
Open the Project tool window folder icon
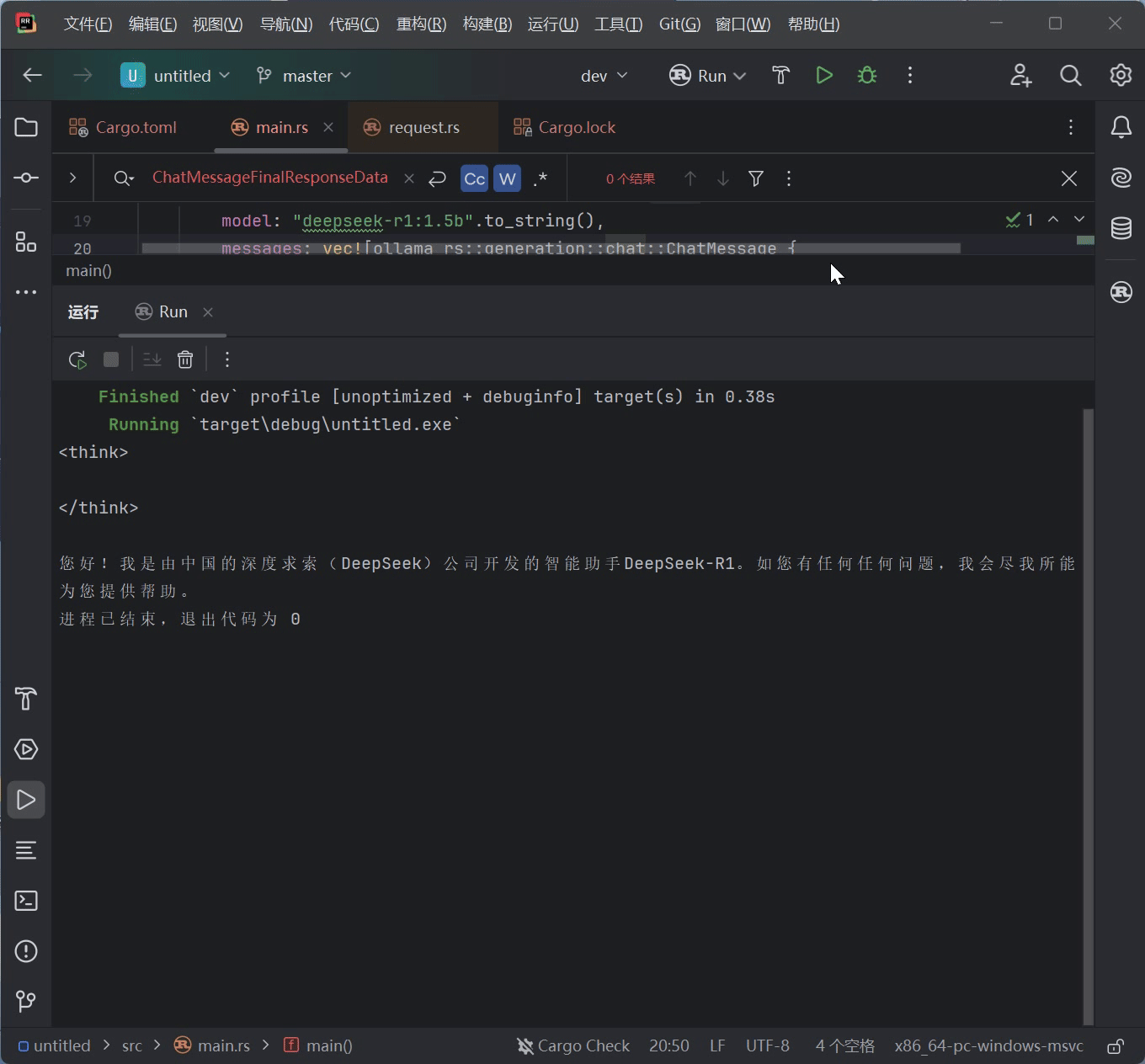[26, 127]
